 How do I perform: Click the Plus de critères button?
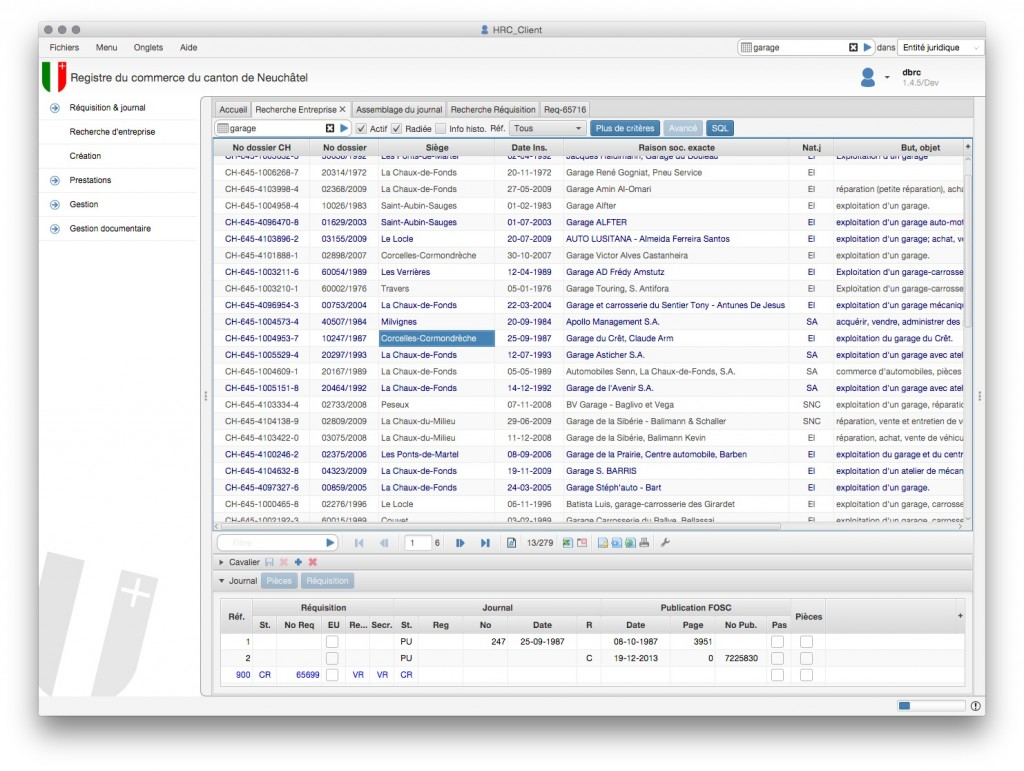624,129
